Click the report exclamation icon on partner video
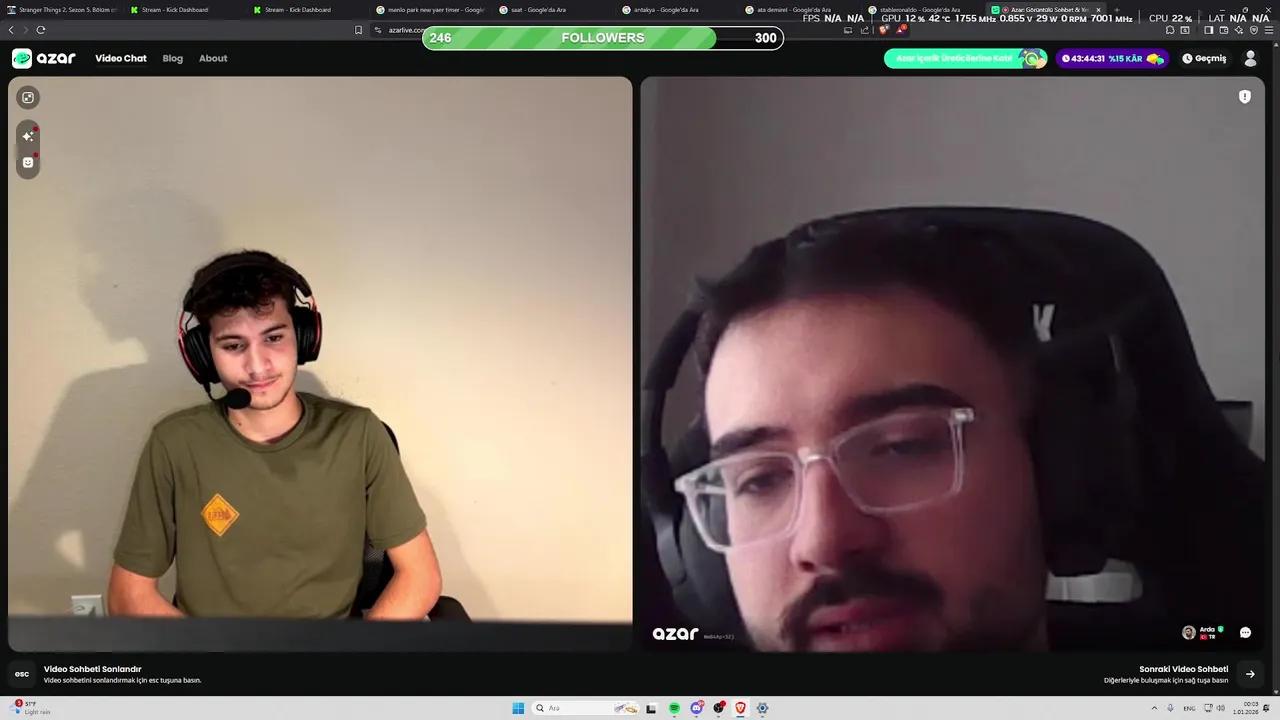 (1244, 96)
